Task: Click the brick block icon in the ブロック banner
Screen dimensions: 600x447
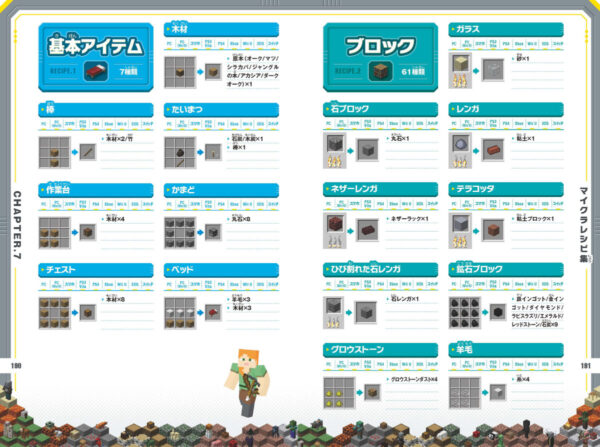Action: [380, 71]
